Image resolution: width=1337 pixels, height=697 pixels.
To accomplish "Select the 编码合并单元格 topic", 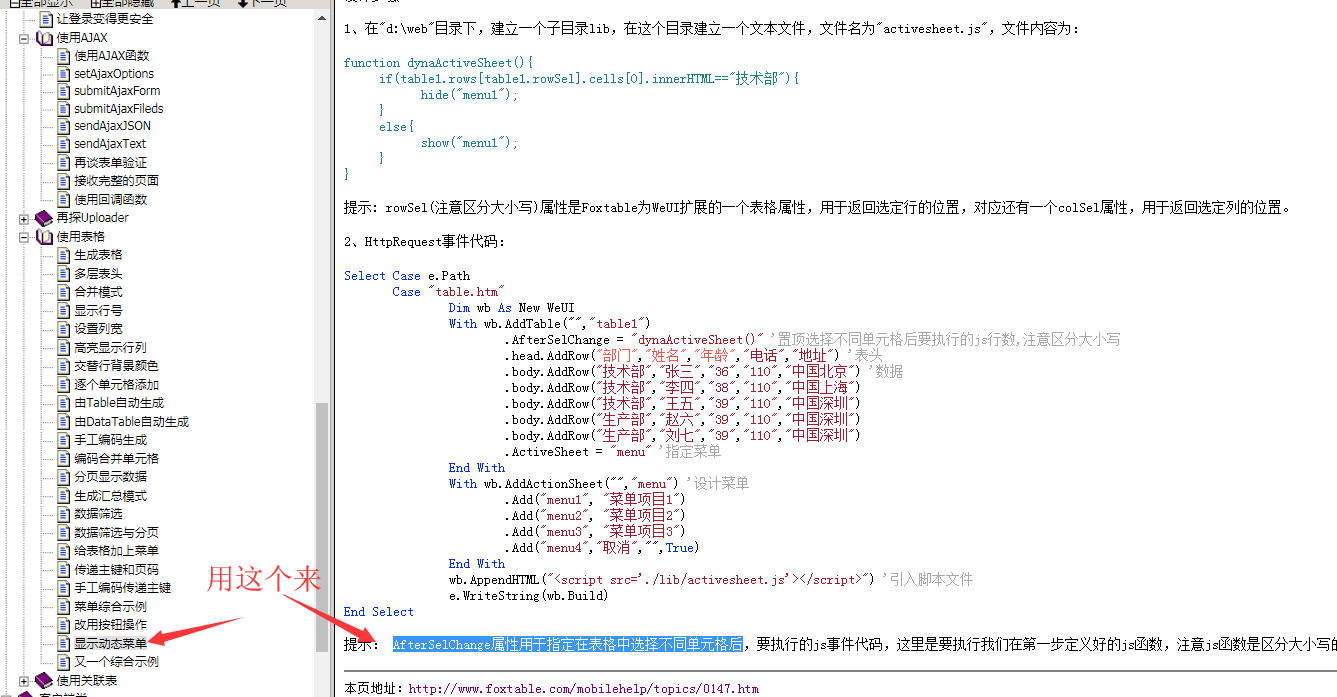I will 116,459.
